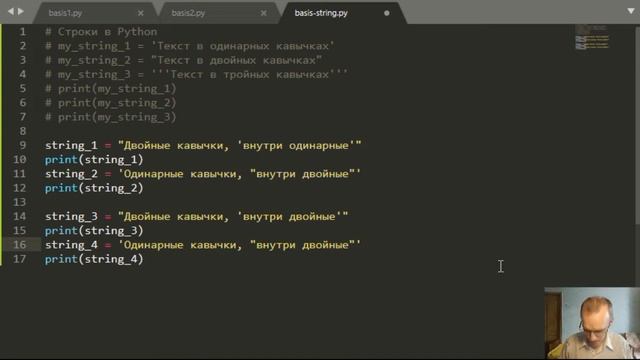Go to previous tab with left arrow
Viewport: 640px width, 360px height.
click(x=10, y=11)
